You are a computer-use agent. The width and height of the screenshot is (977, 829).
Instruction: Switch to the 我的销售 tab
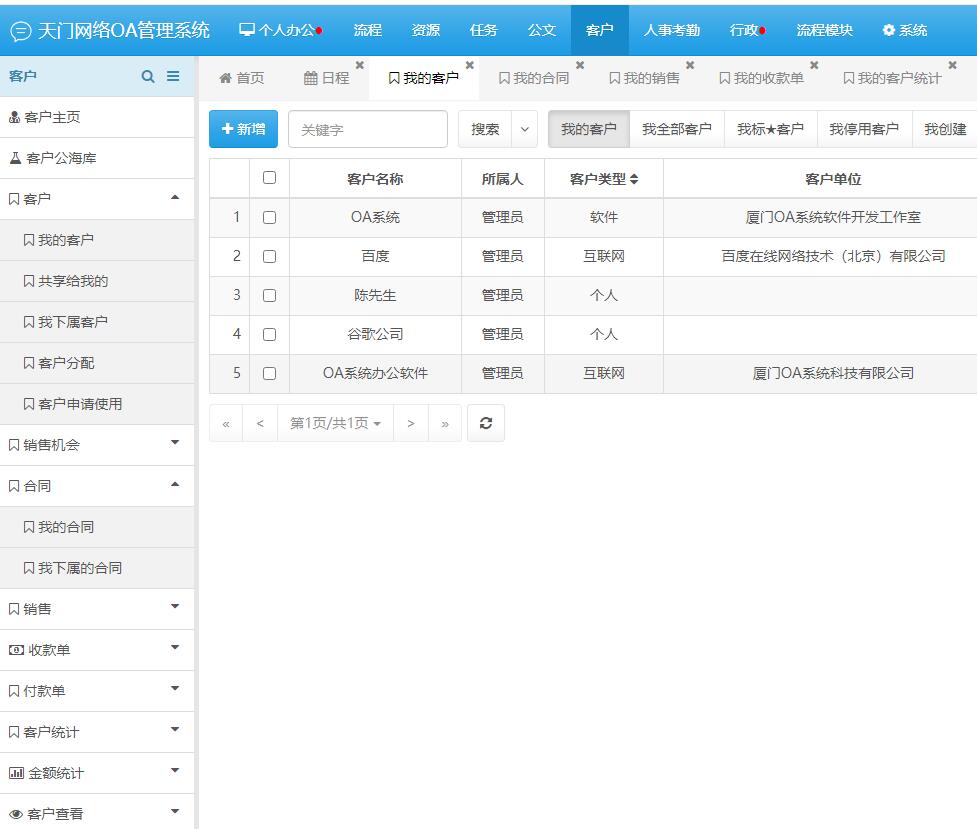(x=645, y=78)
